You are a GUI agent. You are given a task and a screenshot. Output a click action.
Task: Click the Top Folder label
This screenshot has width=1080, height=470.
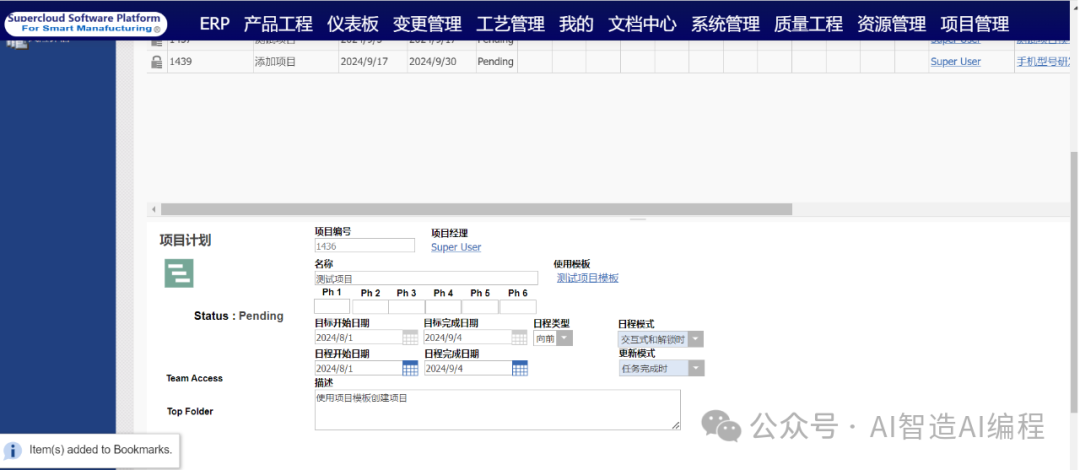190,411
